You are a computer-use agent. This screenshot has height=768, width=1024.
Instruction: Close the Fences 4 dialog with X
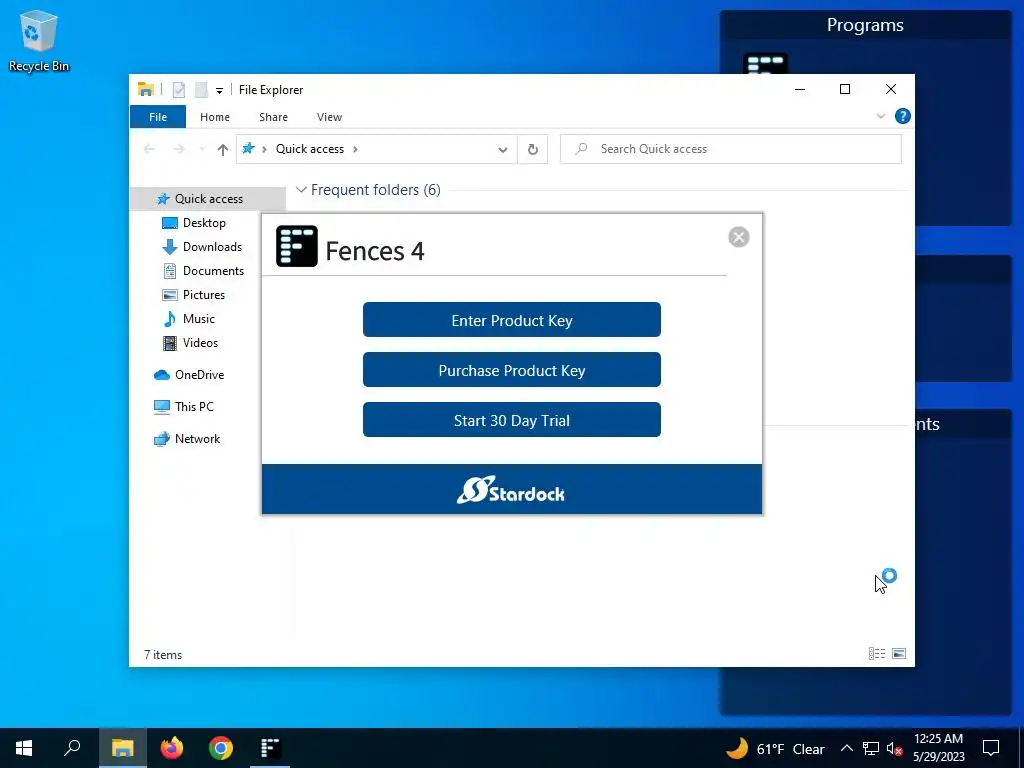(x=739, y=237)
